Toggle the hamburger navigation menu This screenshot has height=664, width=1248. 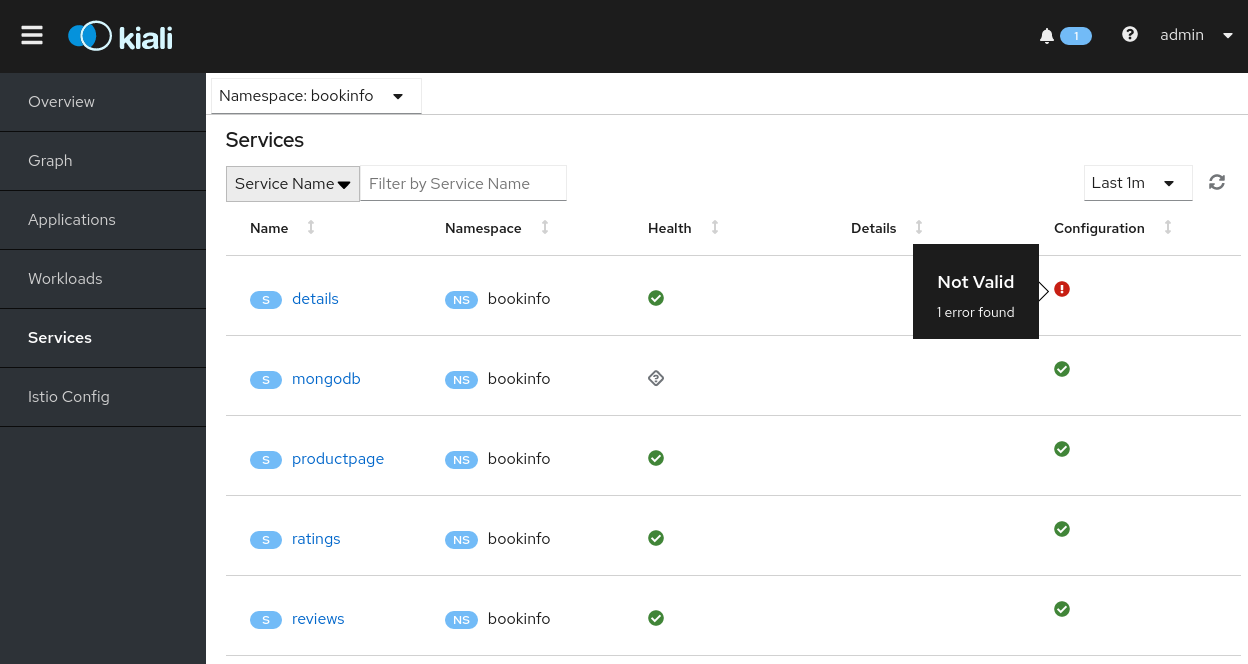pos(32,35)
